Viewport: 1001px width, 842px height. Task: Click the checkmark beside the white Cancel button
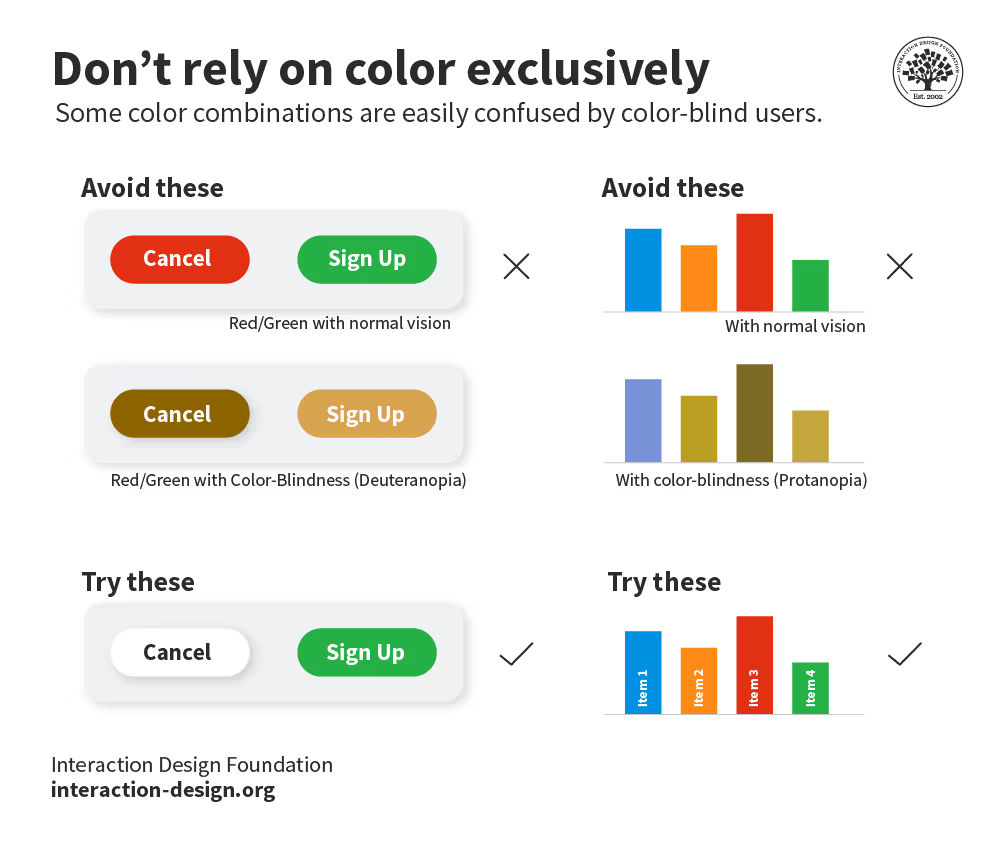tap(516, 654)
